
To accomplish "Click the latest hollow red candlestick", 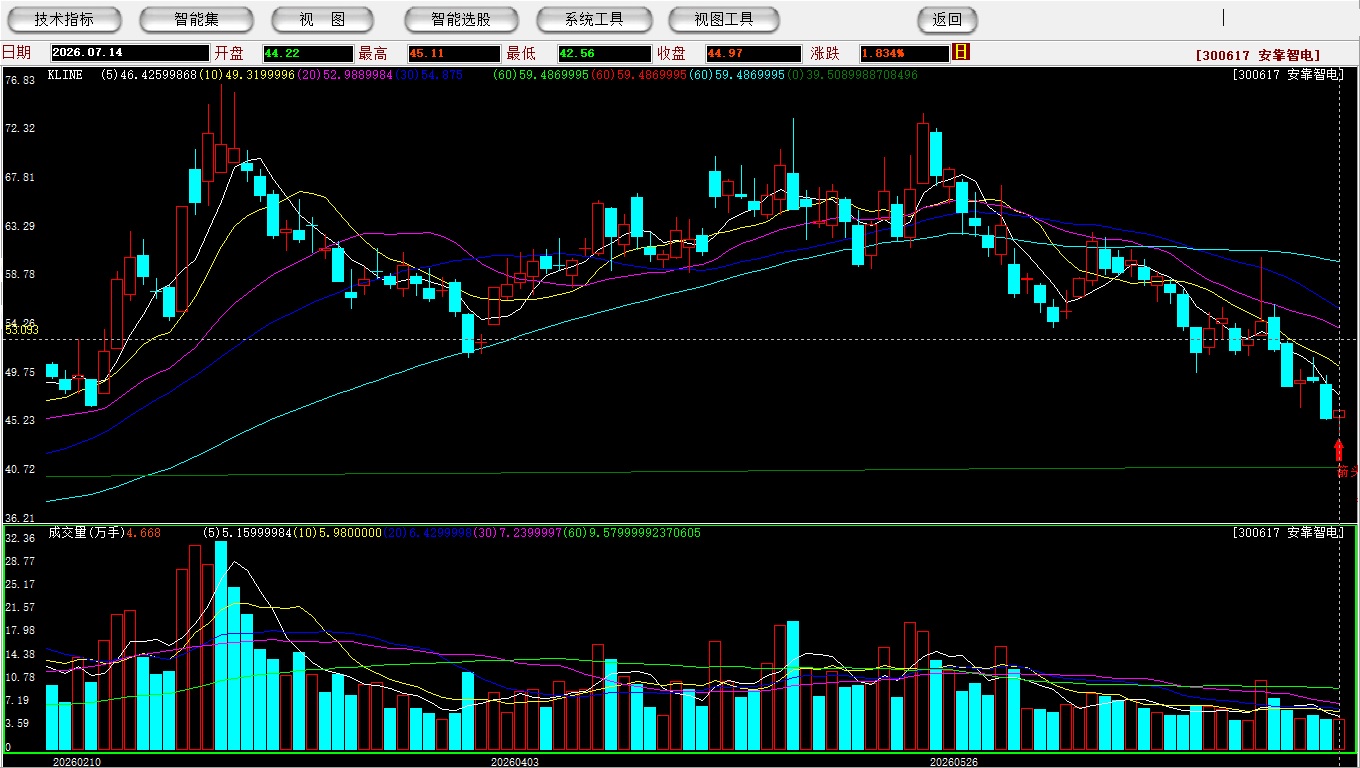I will coord(1339,414).
